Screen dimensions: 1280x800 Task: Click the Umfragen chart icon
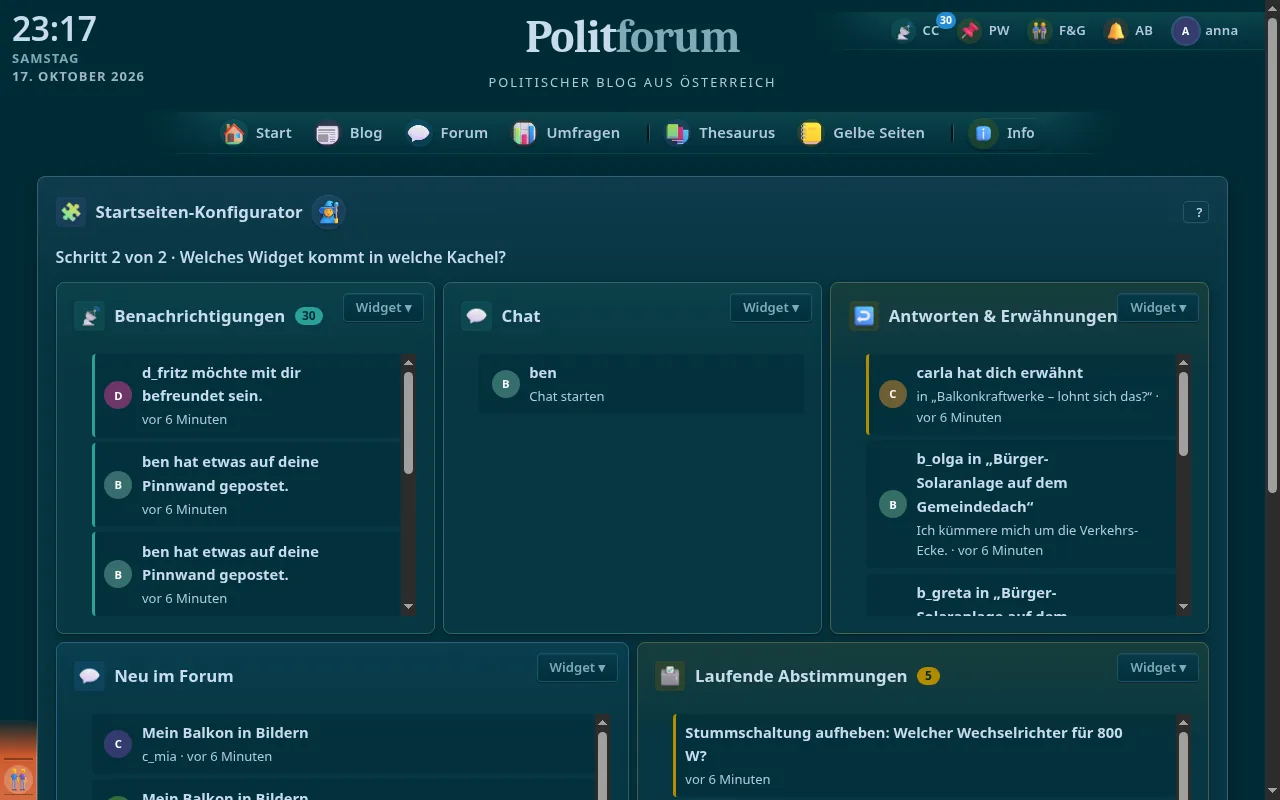524,133
